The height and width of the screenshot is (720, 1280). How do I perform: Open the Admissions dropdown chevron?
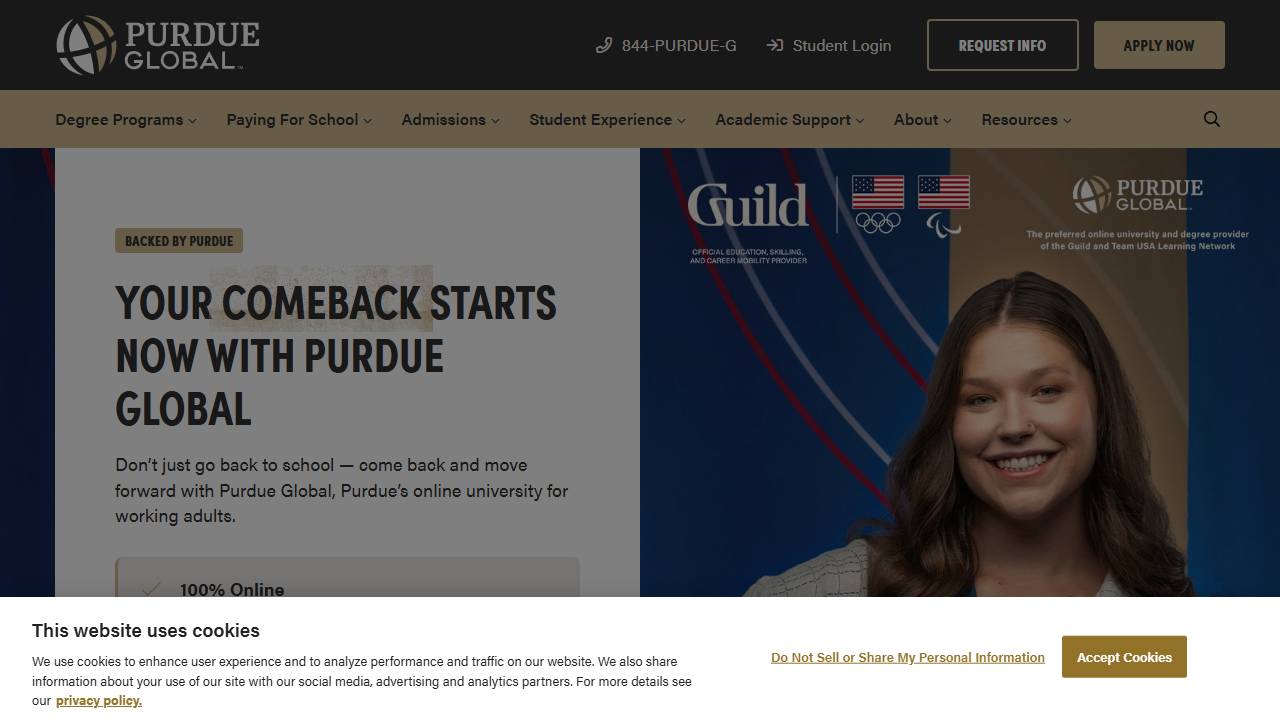pos(495,120)
